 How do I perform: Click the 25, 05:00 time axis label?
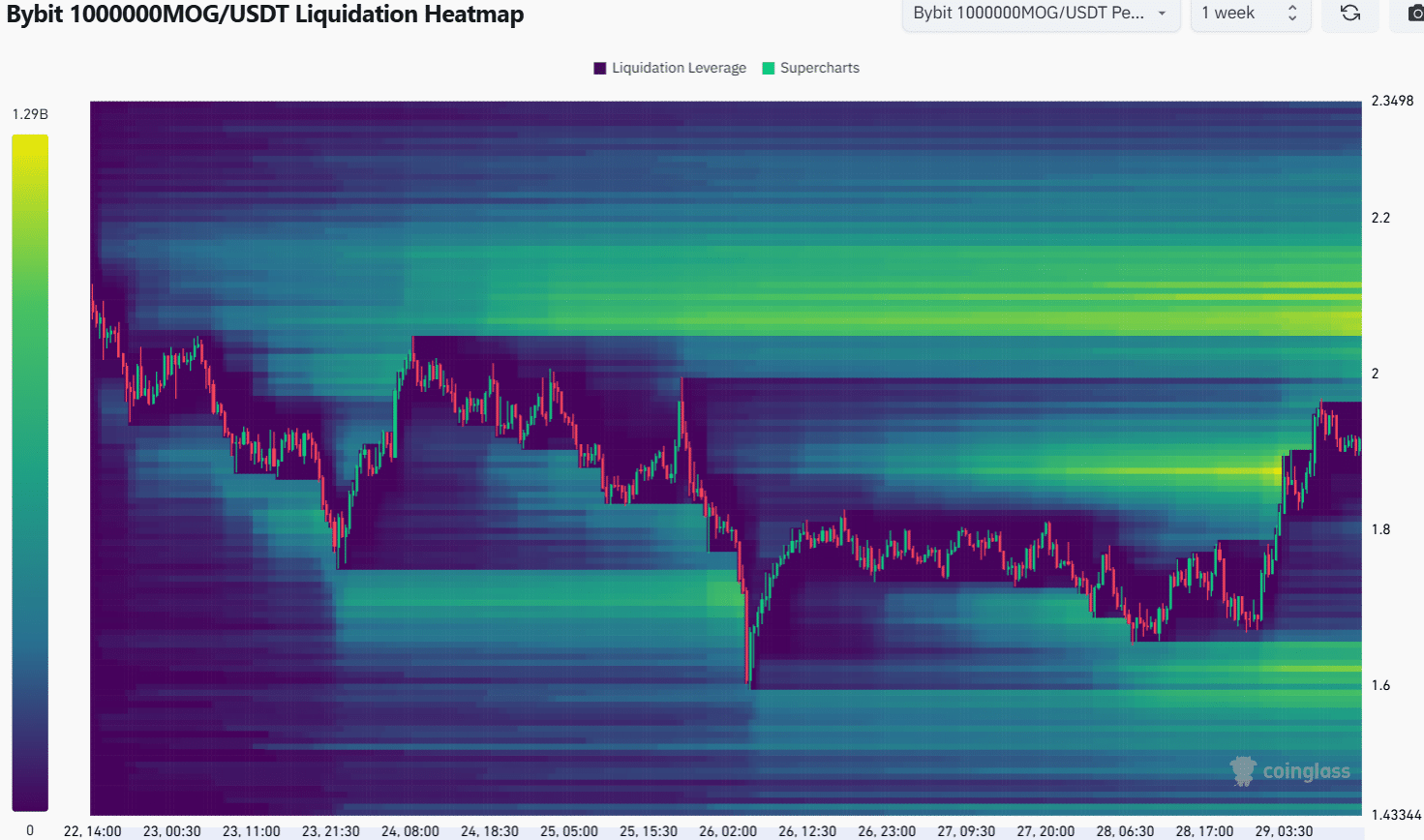coord(569,831)
